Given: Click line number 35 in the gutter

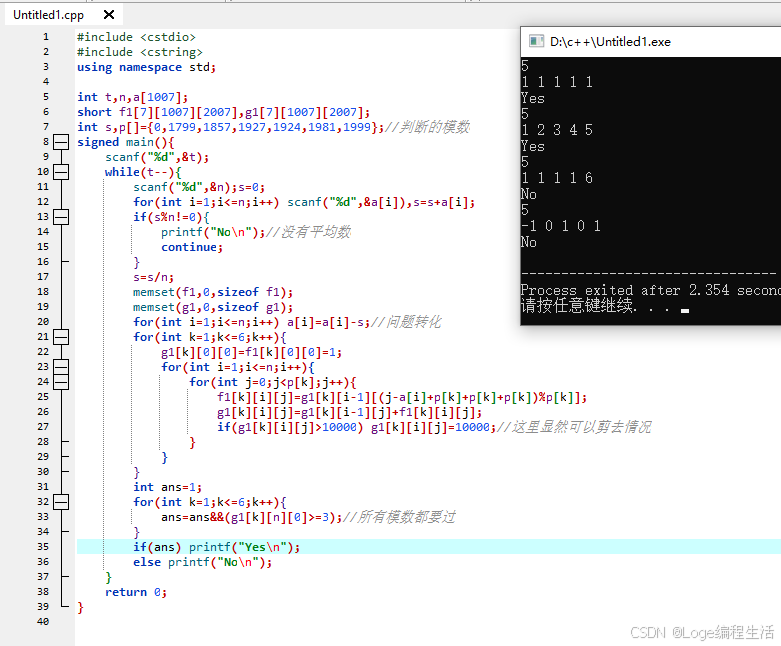Looking at the screenshot, I should 43,546.
